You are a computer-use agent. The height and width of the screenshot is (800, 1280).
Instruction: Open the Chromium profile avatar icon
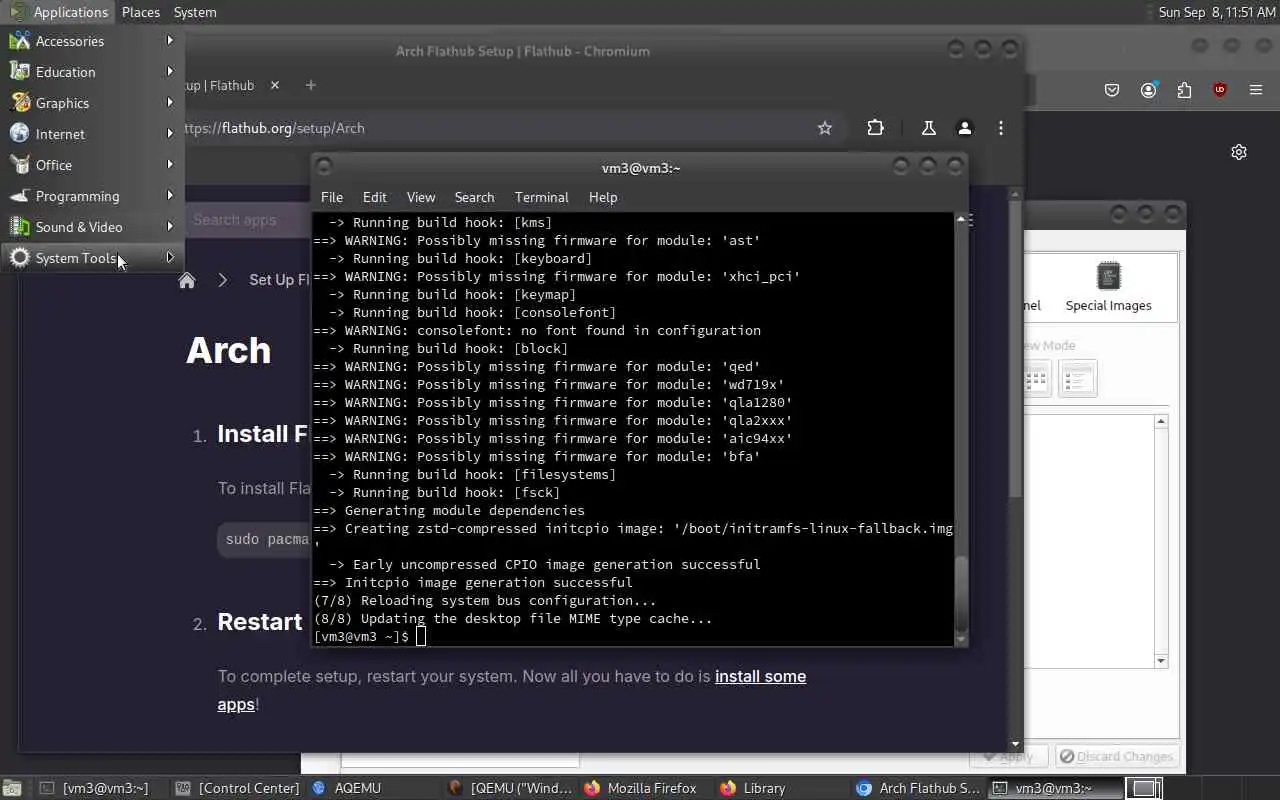tap(965, 128)
